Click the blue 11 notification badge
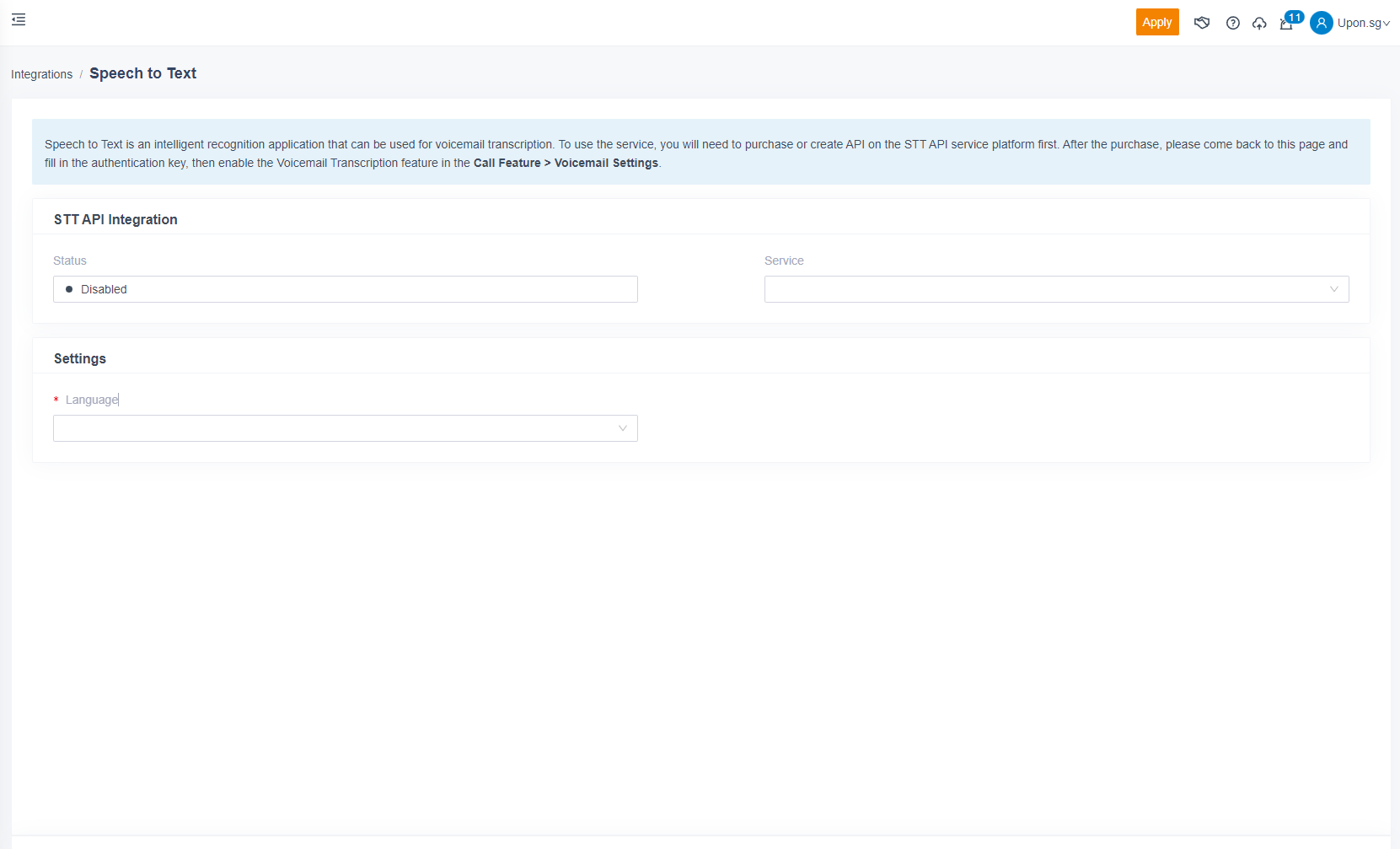The width and height of the screenshot is (1400, 849). tap(1295, 17)
